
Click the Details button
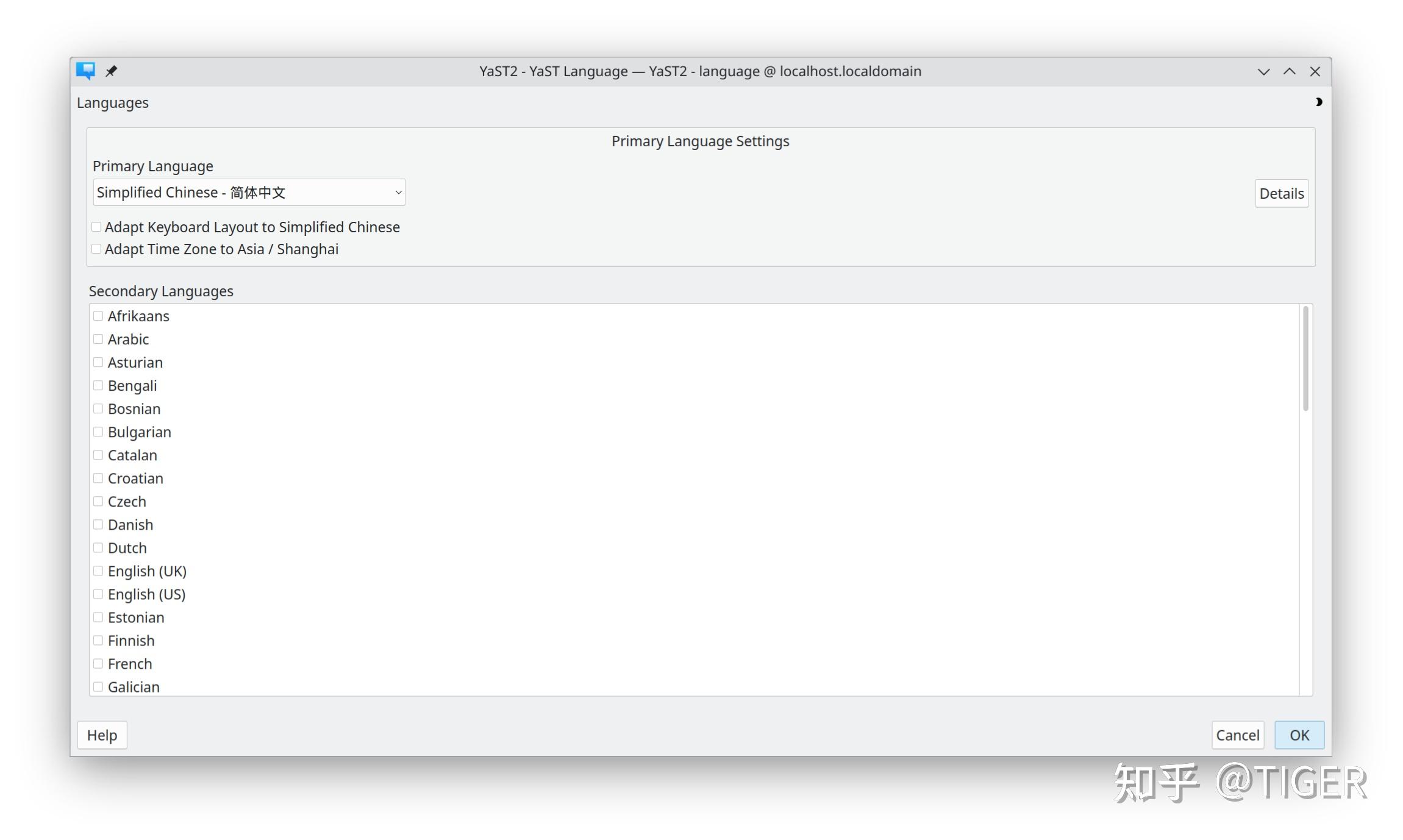pos(1282,193)
